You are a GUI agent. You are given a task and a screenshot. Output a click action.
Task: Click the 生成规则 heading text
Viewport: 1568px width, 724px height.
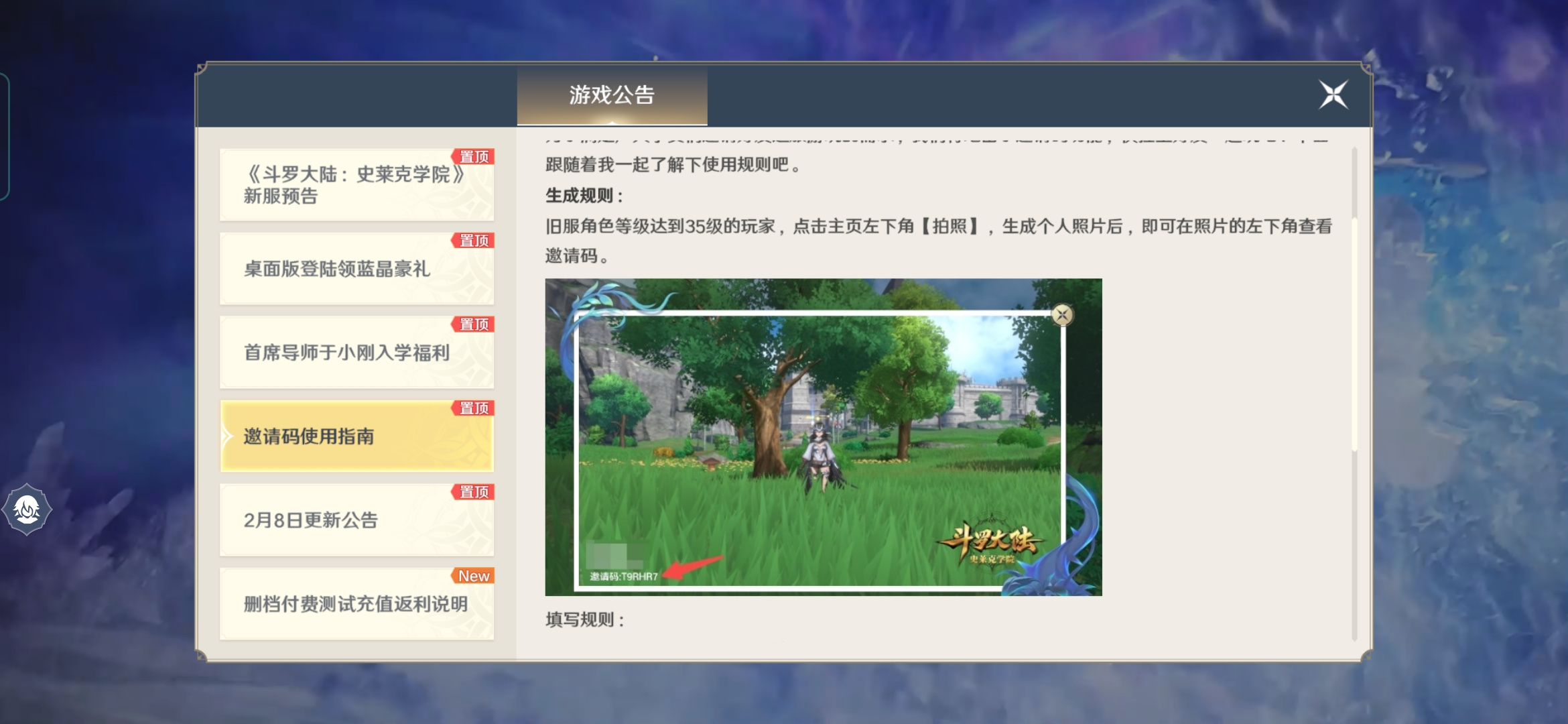click(x=584, y=196)
